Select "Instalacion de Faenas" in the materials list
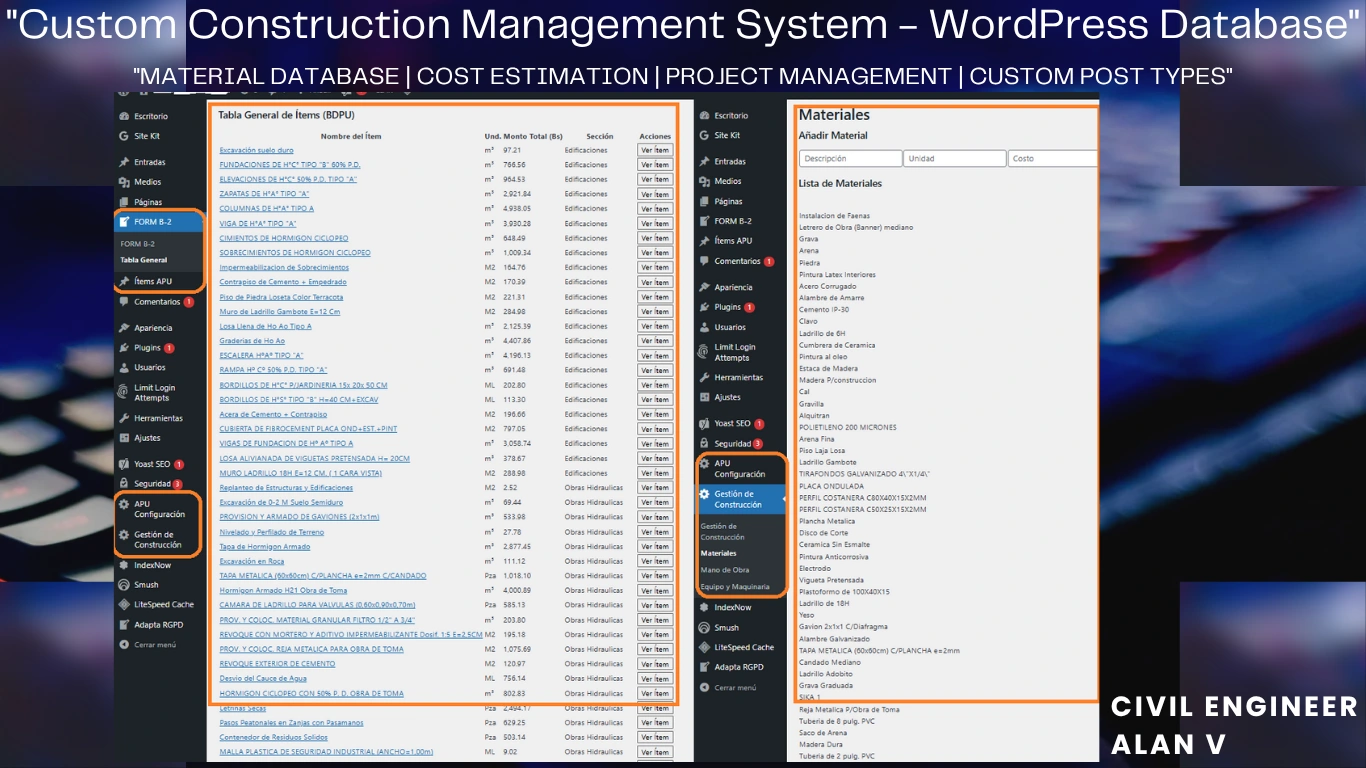Screen dimensions: 1366x768 point(834,216)
